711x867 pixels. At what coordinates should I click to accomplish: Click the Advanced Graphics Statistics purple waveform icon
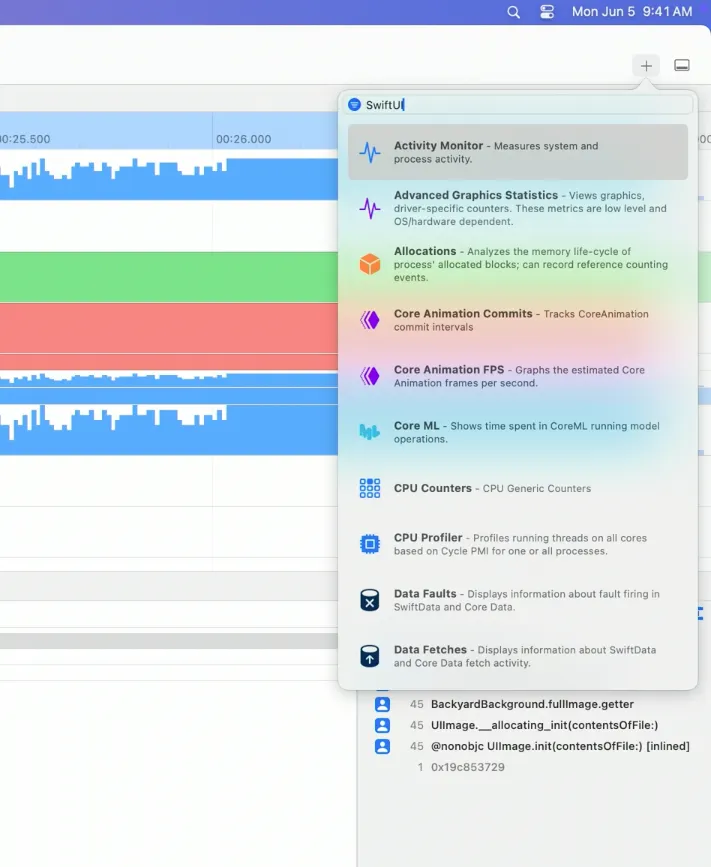(x=370, y=208)
